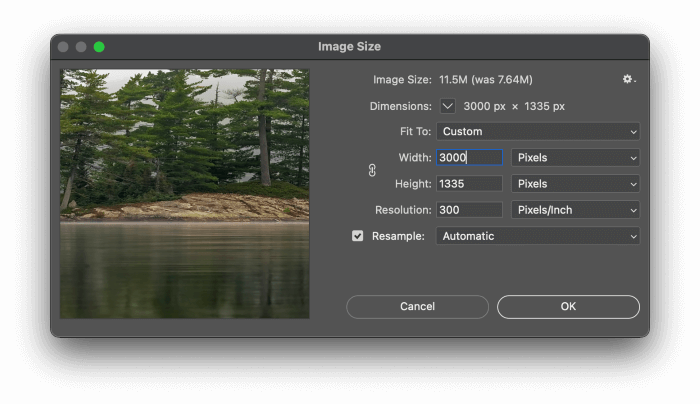Click the green zoom window button
This screenshot has width=700, height=404.
coord(99,47)
